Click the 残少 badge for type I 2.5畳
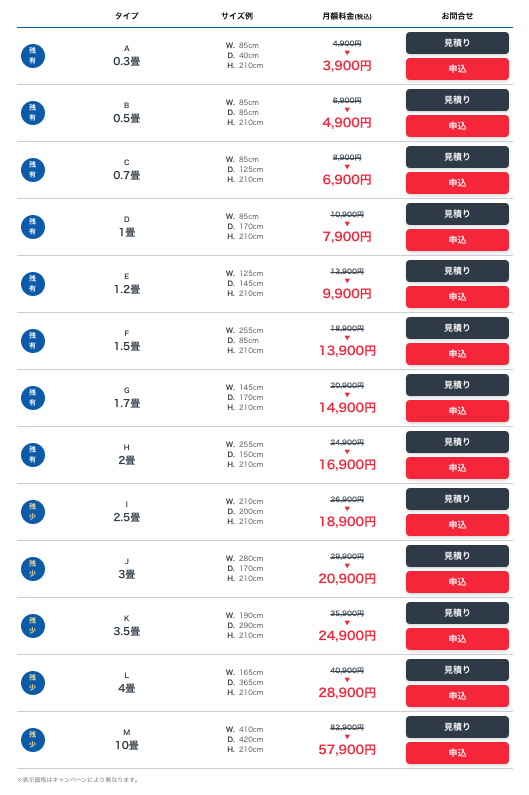The height and width of the screenshot is (795, 529). click(x=33, y=512)
